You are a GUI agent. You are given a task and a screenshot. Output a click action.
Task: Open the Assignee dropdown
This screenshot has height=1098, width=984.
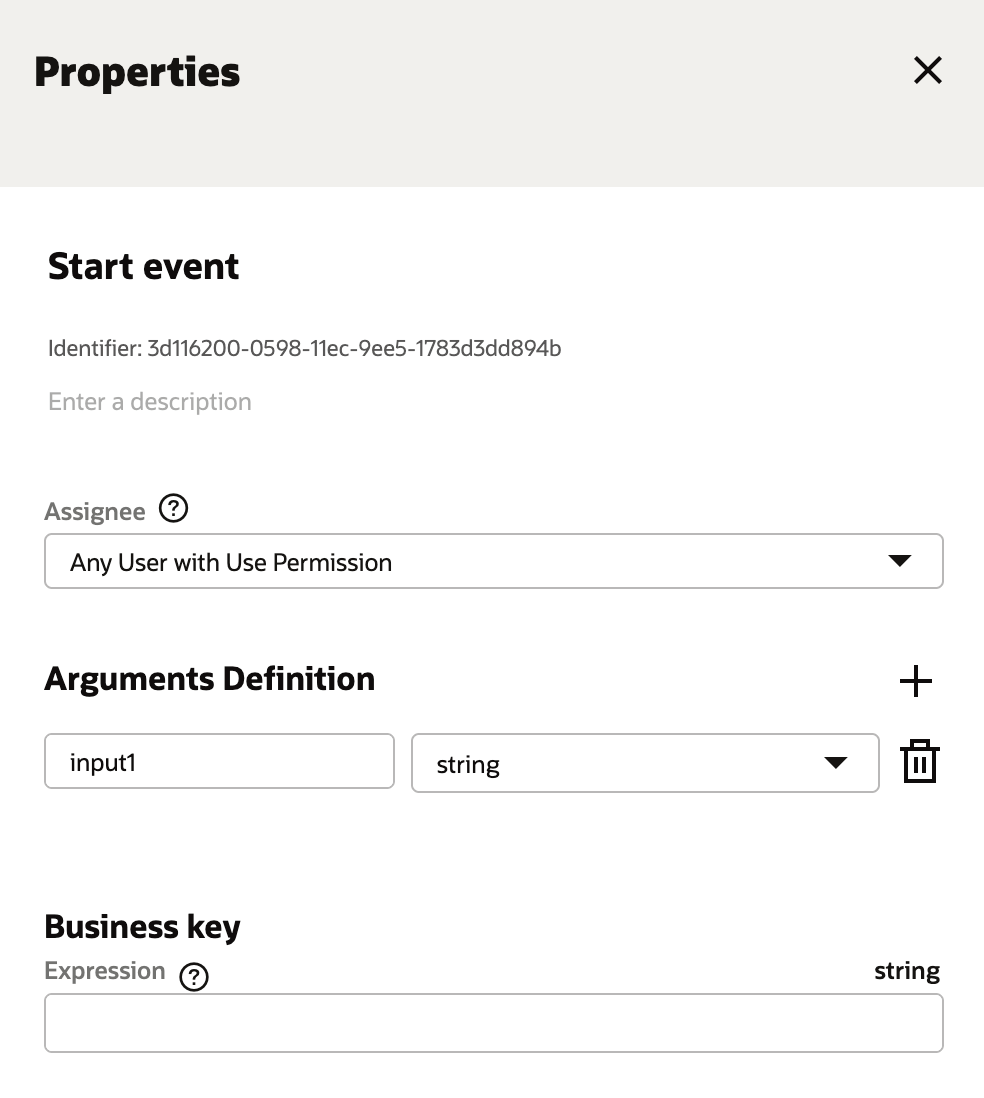click(x=494, y=561)
